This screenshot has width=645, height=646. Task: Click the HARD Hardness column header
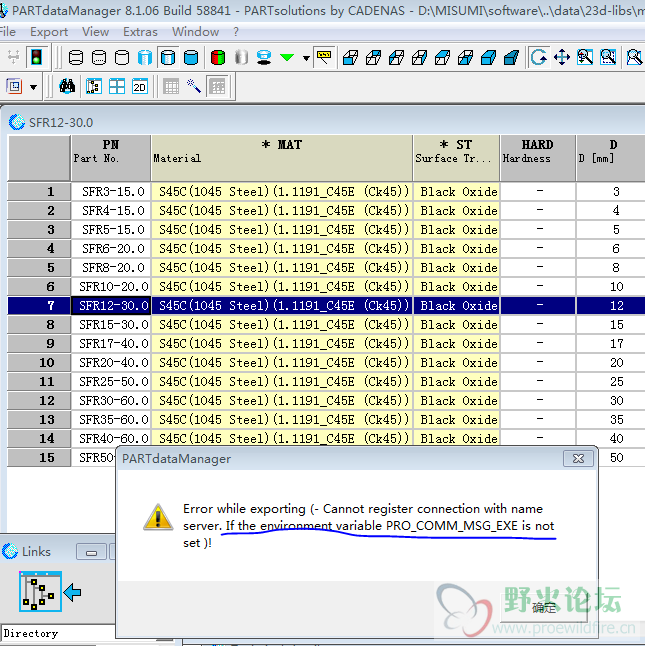[538, 158]
